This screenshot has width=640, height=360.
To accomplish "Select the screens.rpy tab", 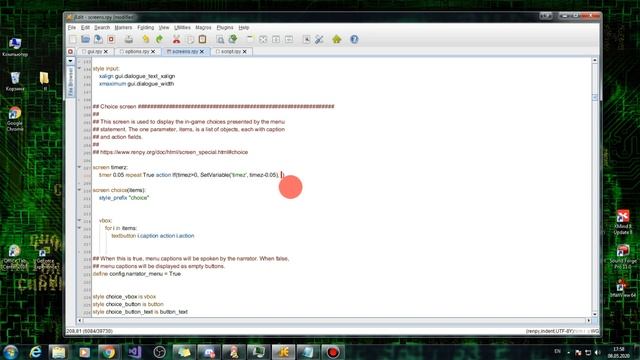I will pyautogui.click(x=185, y=52).
